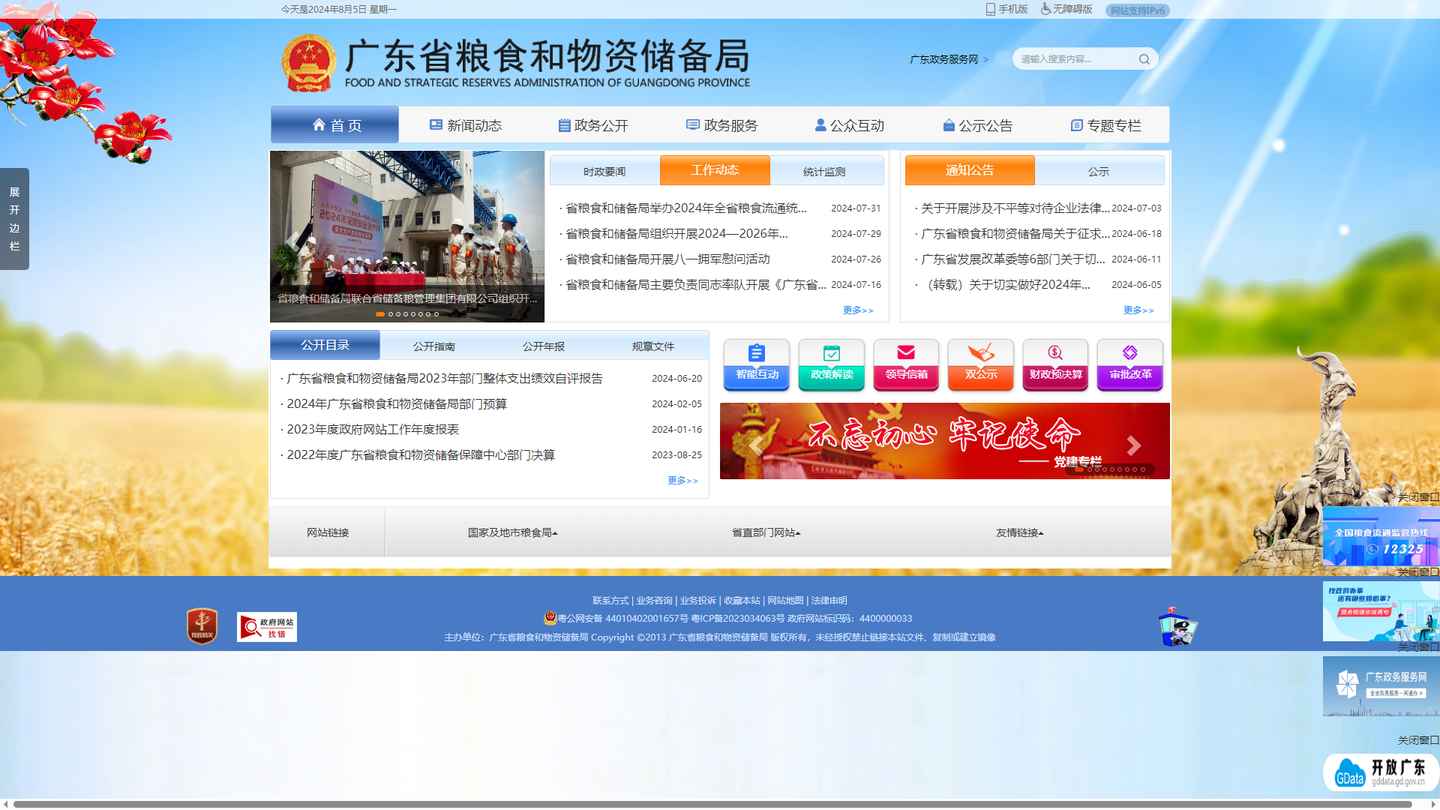
Task: Switch to 工作动态 tab
Action: point(715,170)
